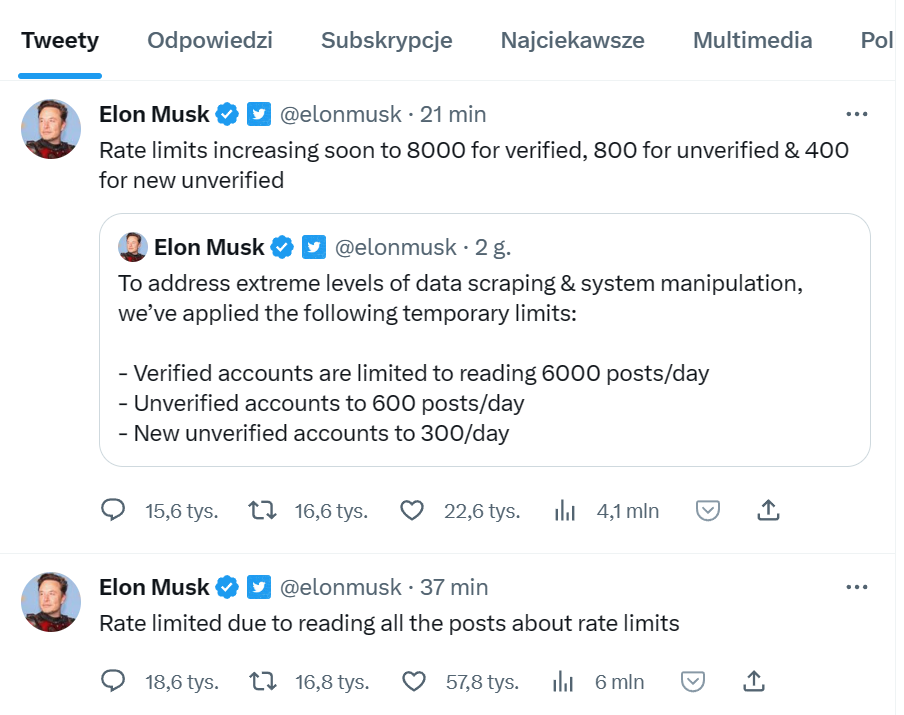Reply to the rate limits increasing tweet
This screenshot has height=715, width=904.
[114, 511]
